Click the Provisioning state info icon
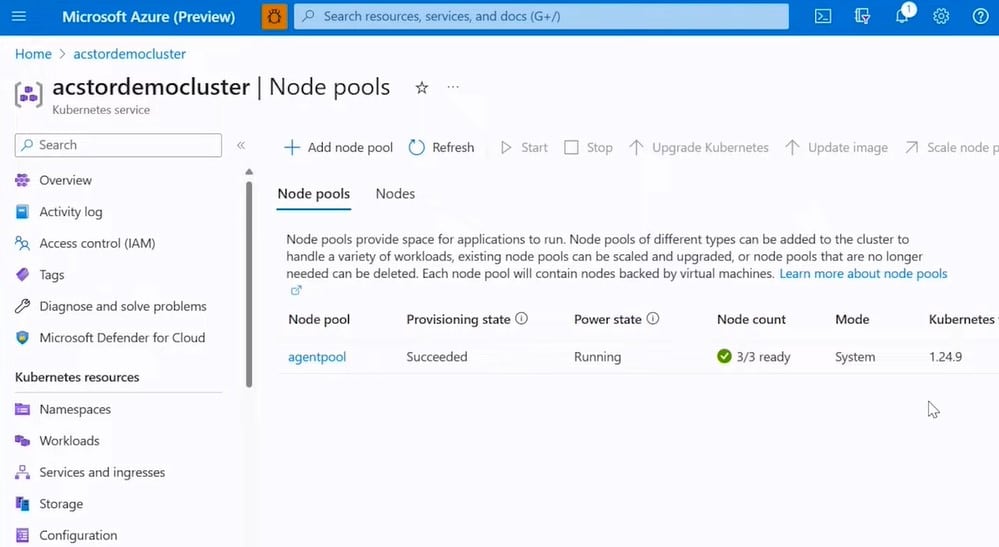 [521, 318]
